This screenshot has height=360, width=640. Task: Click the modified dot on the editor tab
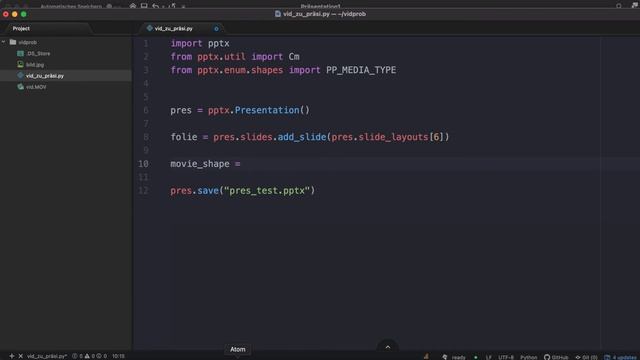tap(216, 29)
